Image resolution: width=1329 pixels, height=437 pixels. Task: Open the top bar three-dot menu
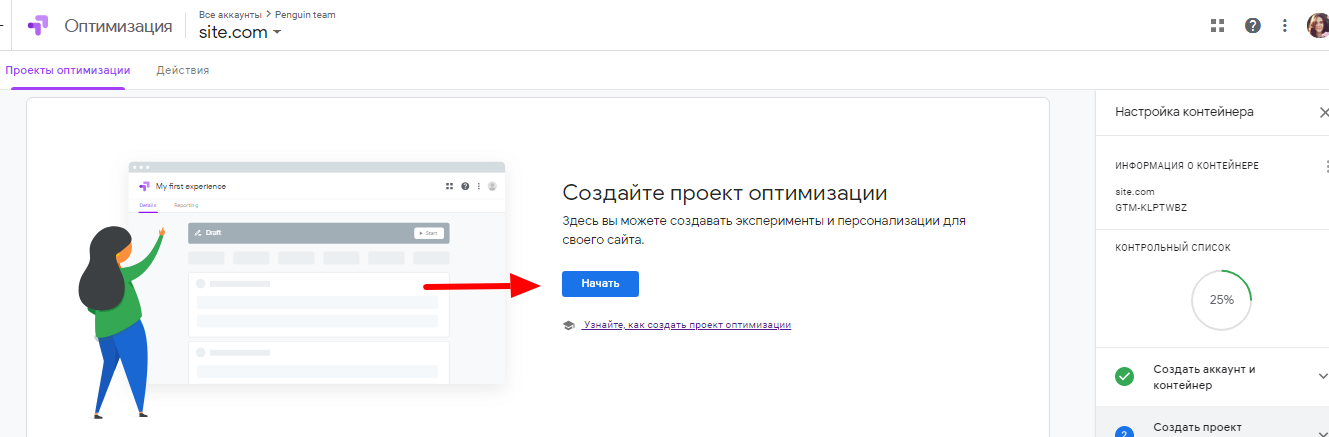pyautogui.click(x=1285, y=26)
